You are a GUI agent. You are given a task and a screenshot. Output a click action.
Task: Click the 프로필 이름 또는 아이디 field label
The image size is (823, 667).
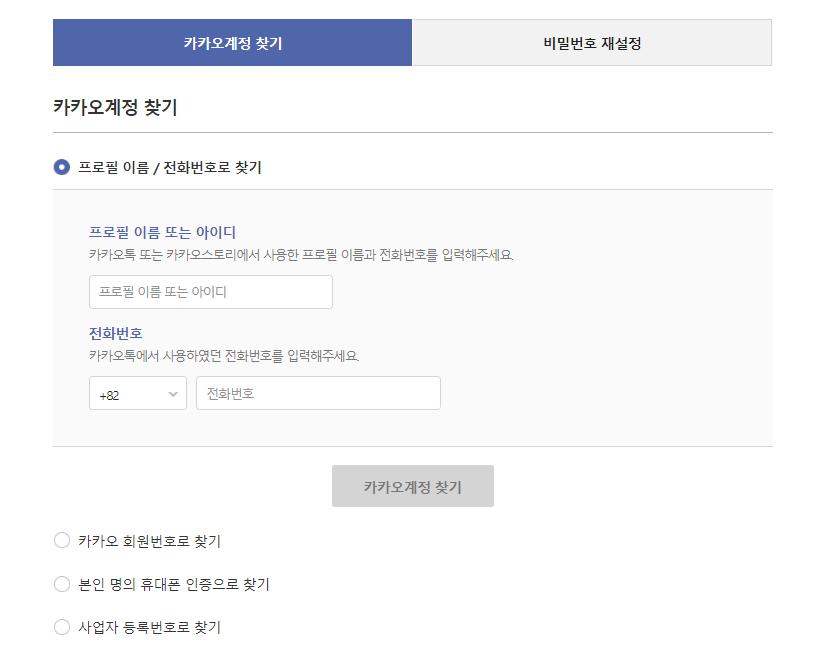click(x=162, y=232)
